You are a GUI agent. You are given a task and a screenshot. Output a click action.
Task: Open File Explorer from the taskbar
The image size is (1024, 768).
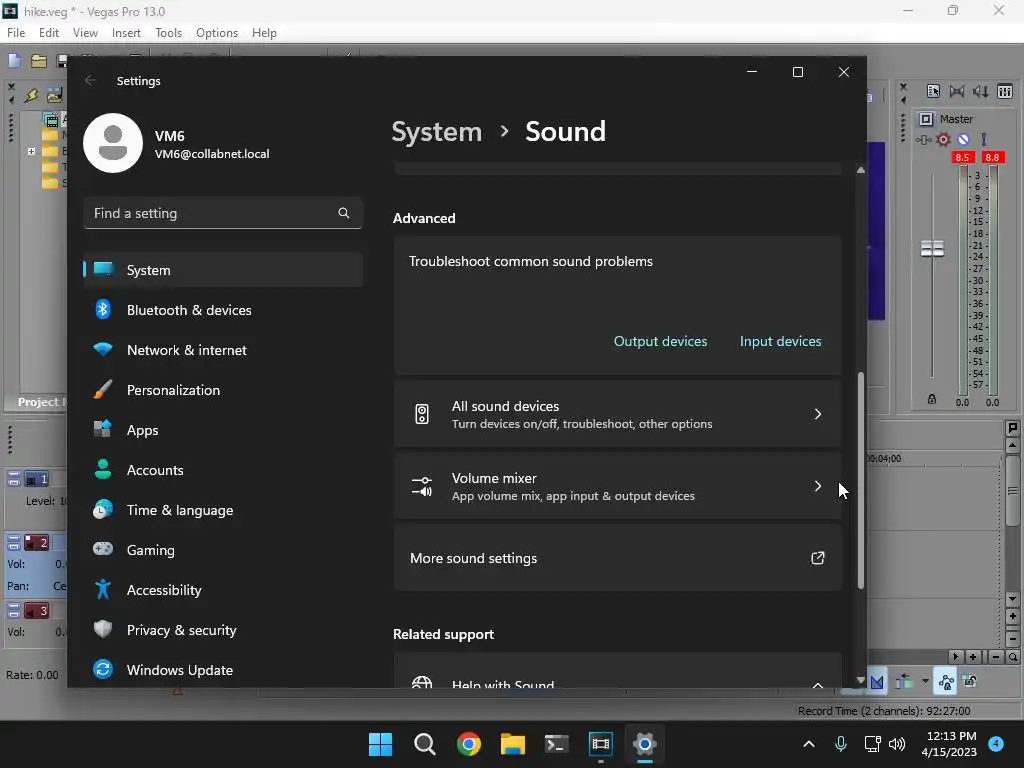click(x=513, y=744)
